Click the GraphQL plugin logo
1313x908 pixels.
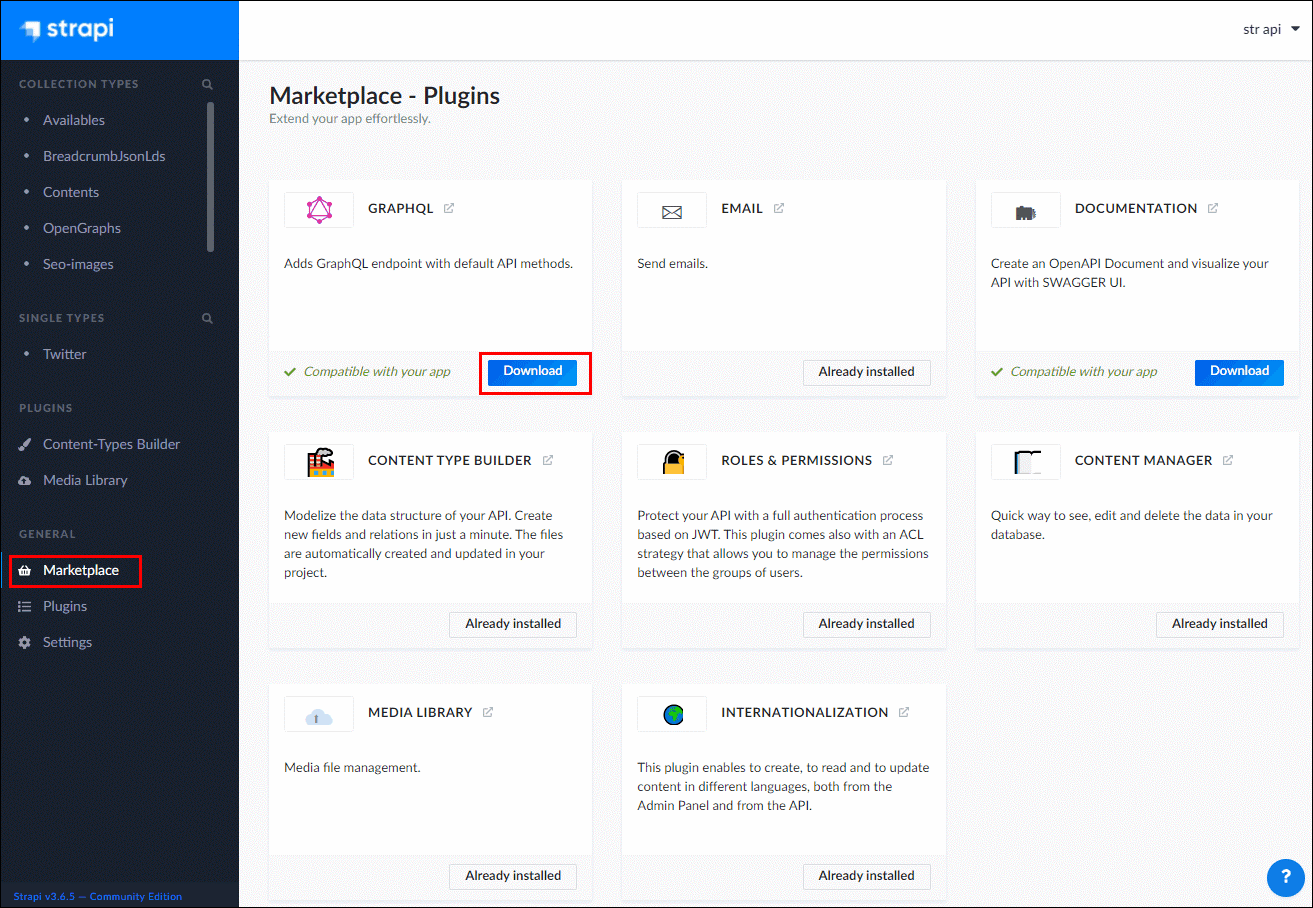pos(319,209)
